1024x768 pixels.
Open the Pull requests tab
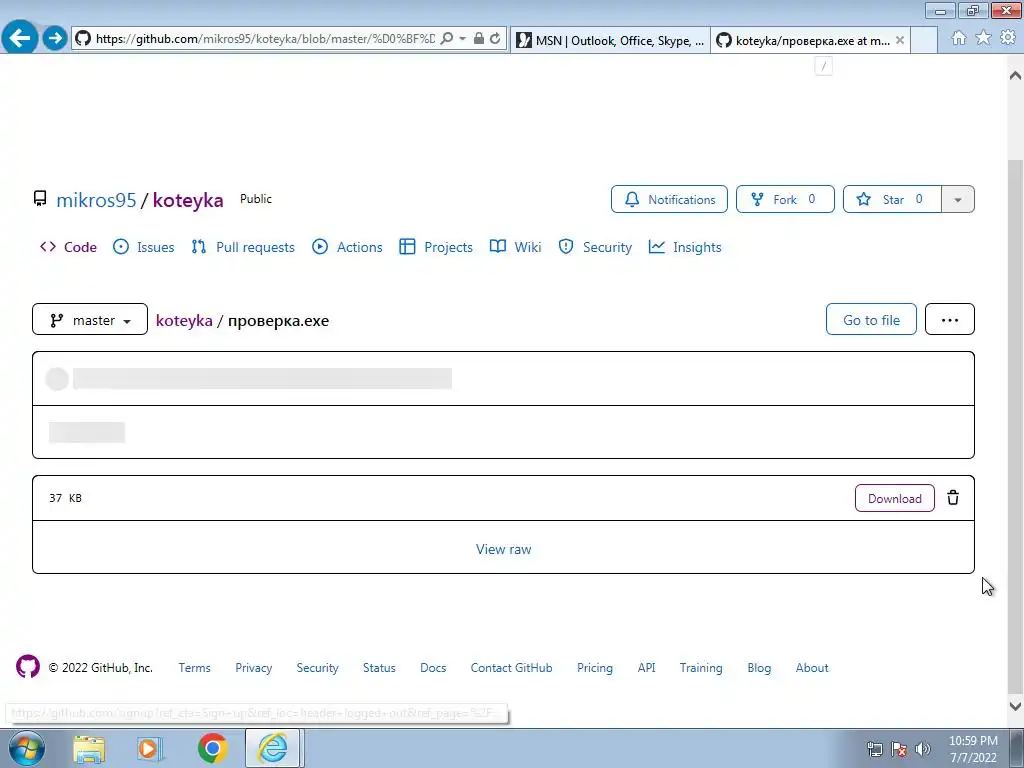coord(243,247)
